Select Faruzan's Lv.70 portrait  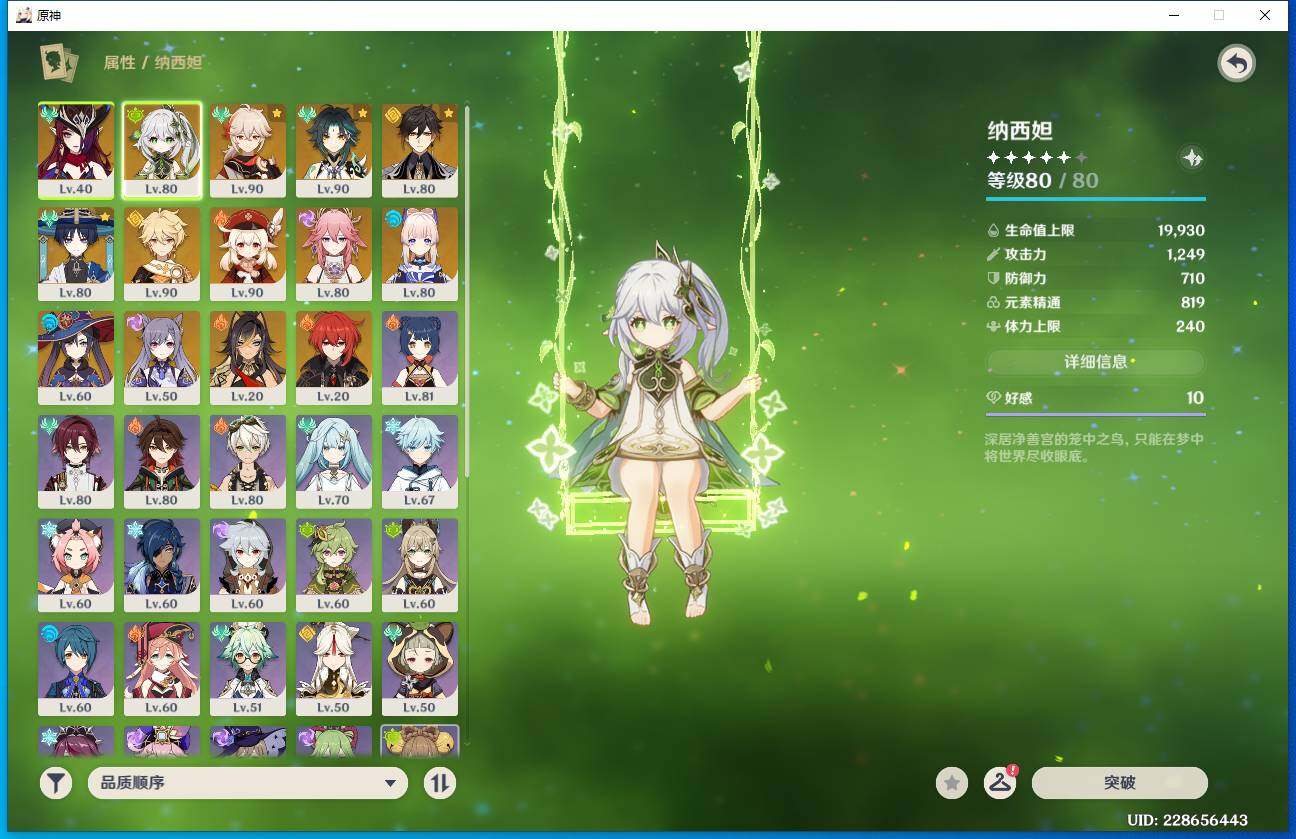coord(334,462)
